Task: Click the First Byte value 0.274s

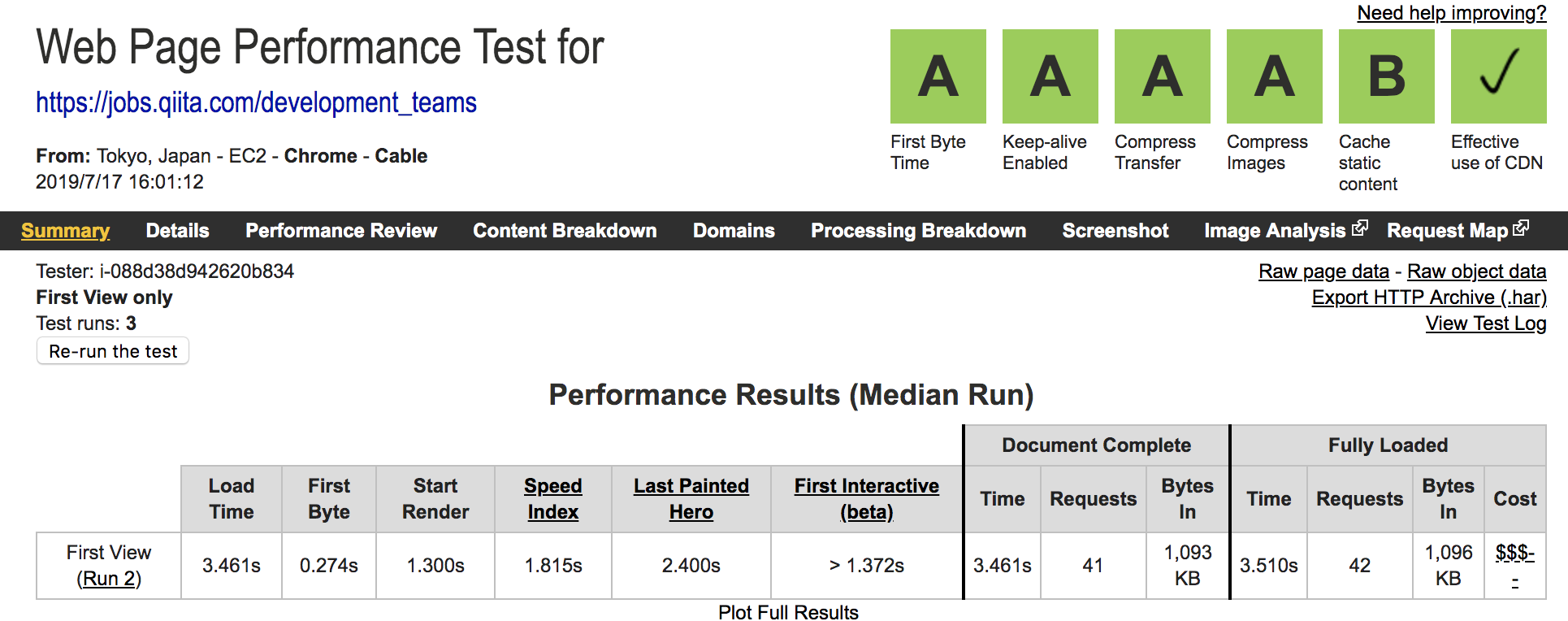Action: pos(329,566)
